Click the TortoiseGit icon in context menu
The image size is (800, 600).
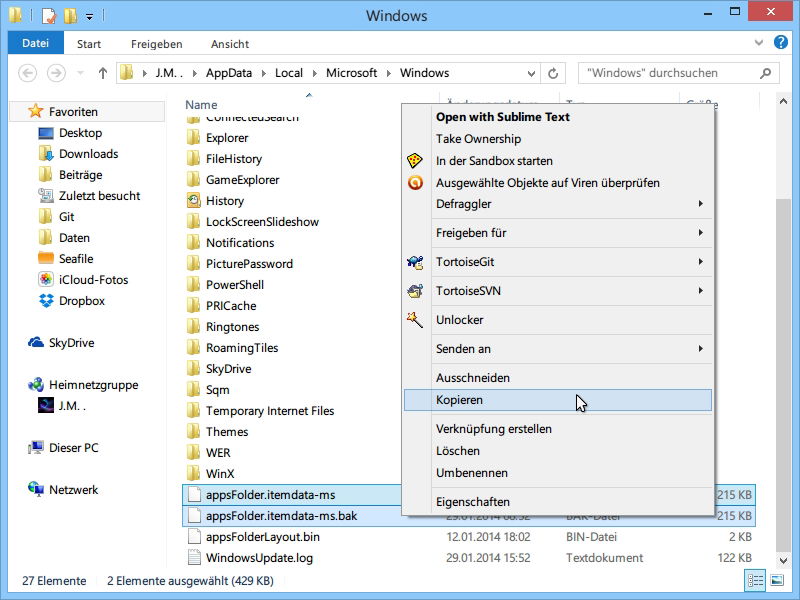coord(415,262)
